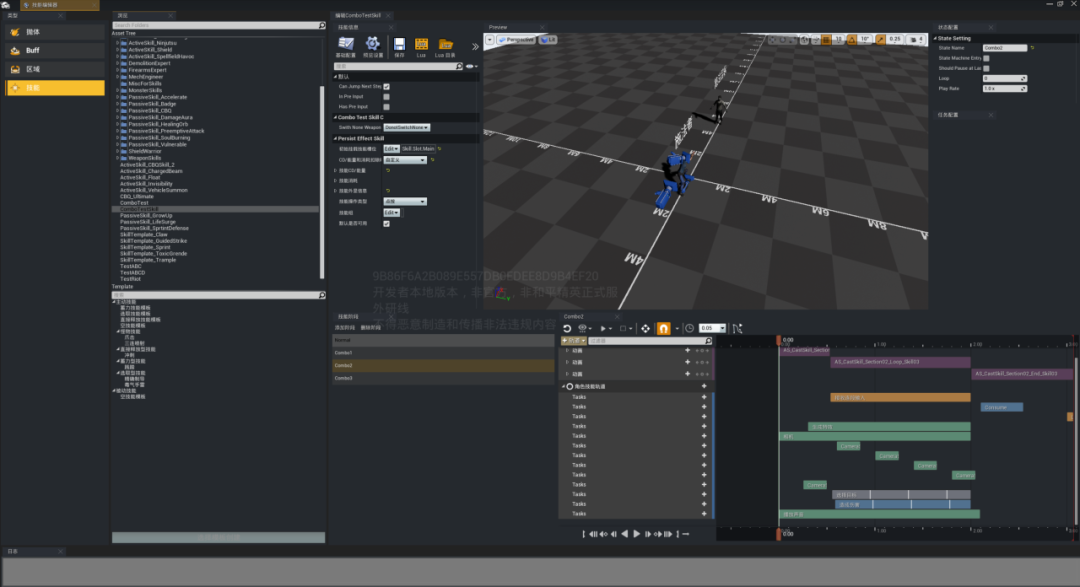The height and width of the screenshot is (587, 1080).
Task: Click the Play Rate value slider field
Action: [1004, 88]
